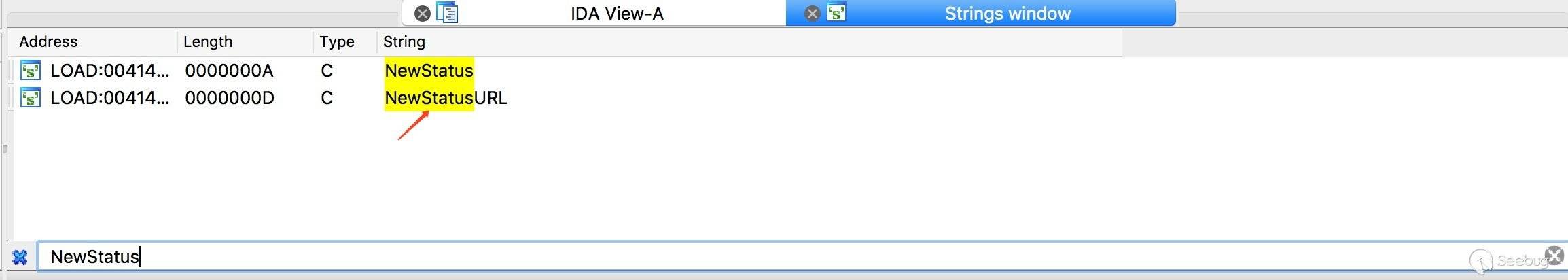Select the NewStatus string entry
This screenshot has width=1568, height=280.
click(x=429, y=71)
